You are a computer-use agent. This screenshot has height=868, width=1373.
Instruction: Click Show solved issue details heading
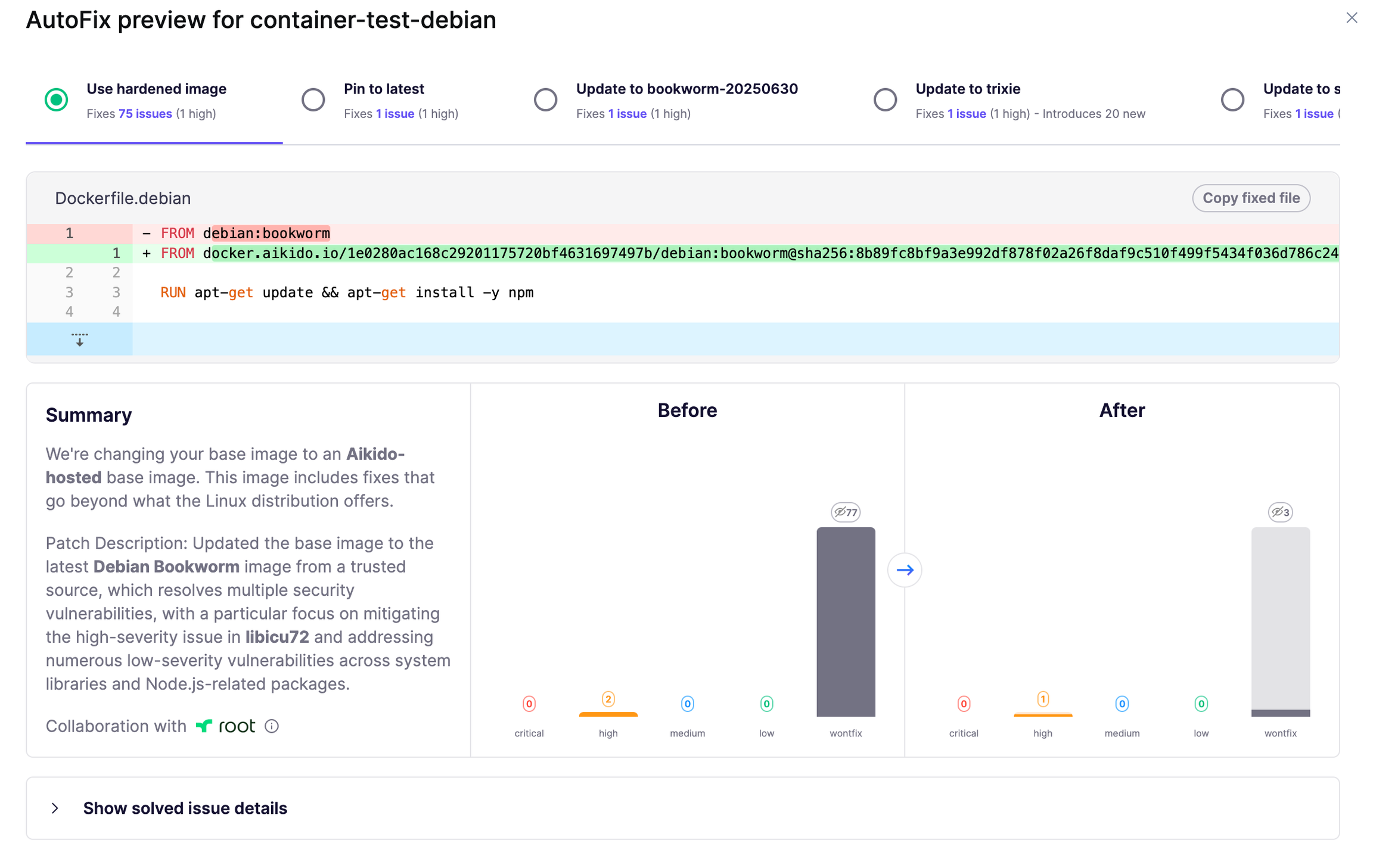(185, 808)
